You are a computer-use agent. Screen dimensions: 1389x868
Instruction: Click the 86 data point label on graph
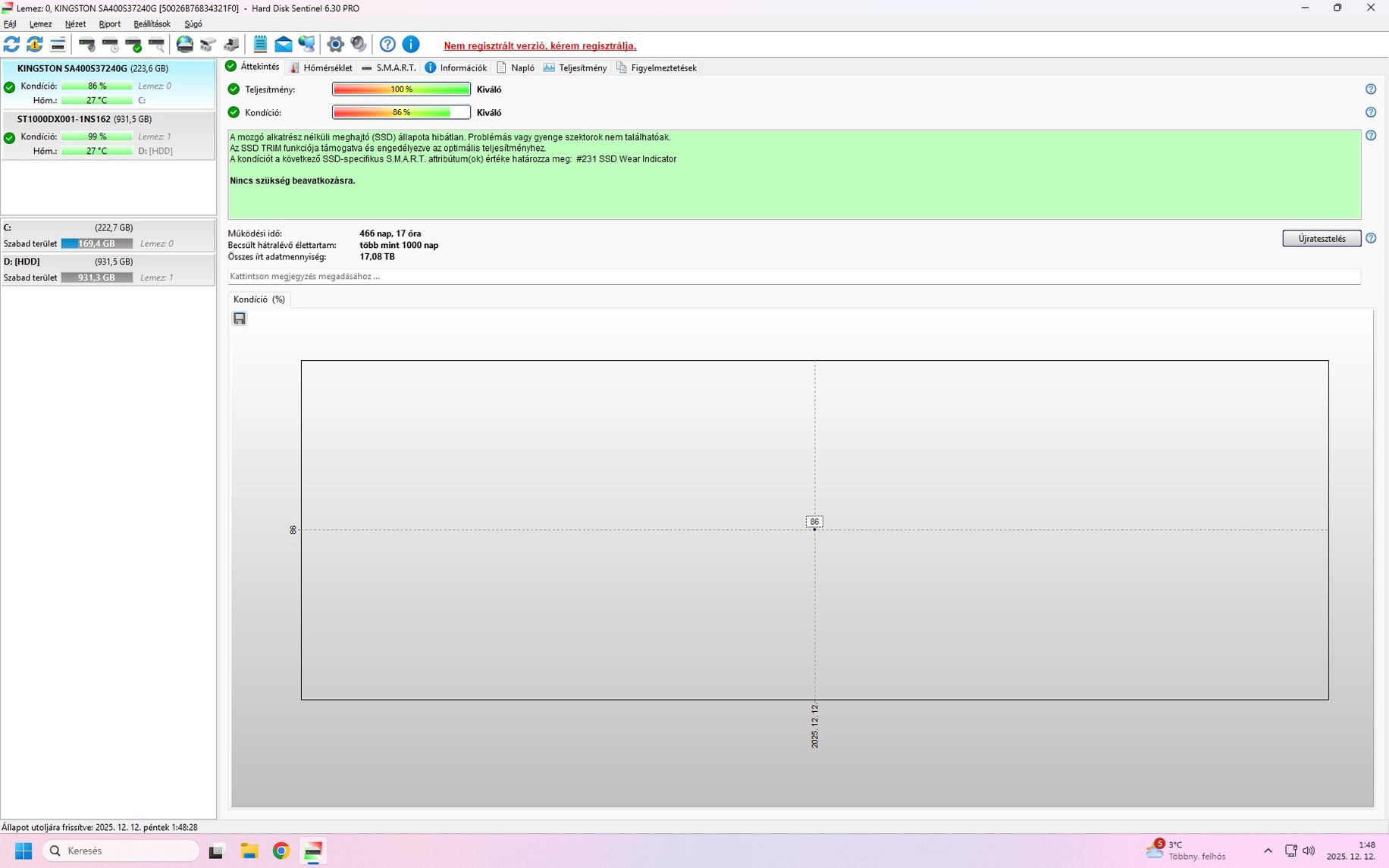[814, 522]
